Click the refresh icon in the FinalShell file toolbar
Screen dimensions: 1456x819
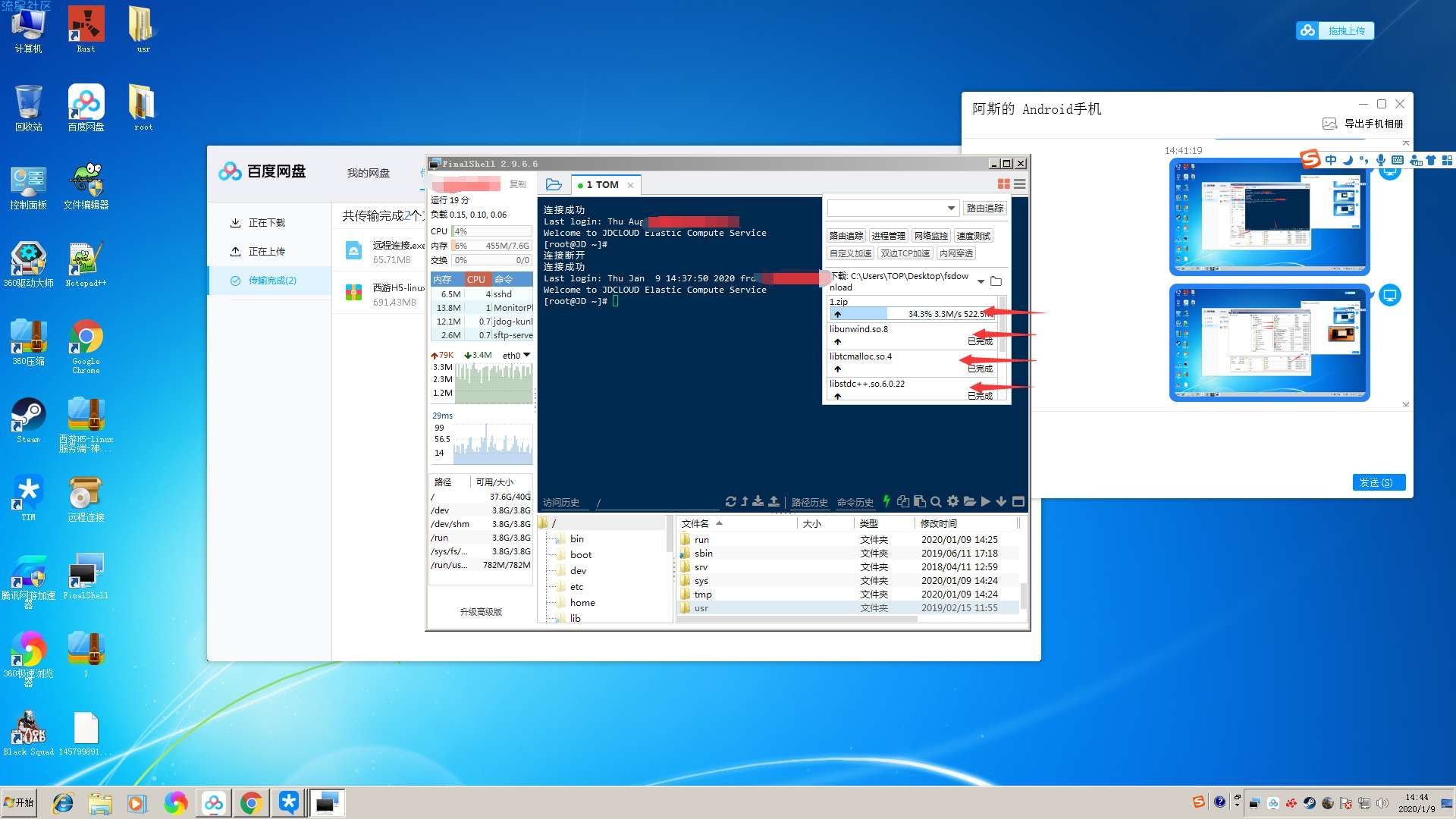coord(730,501)
